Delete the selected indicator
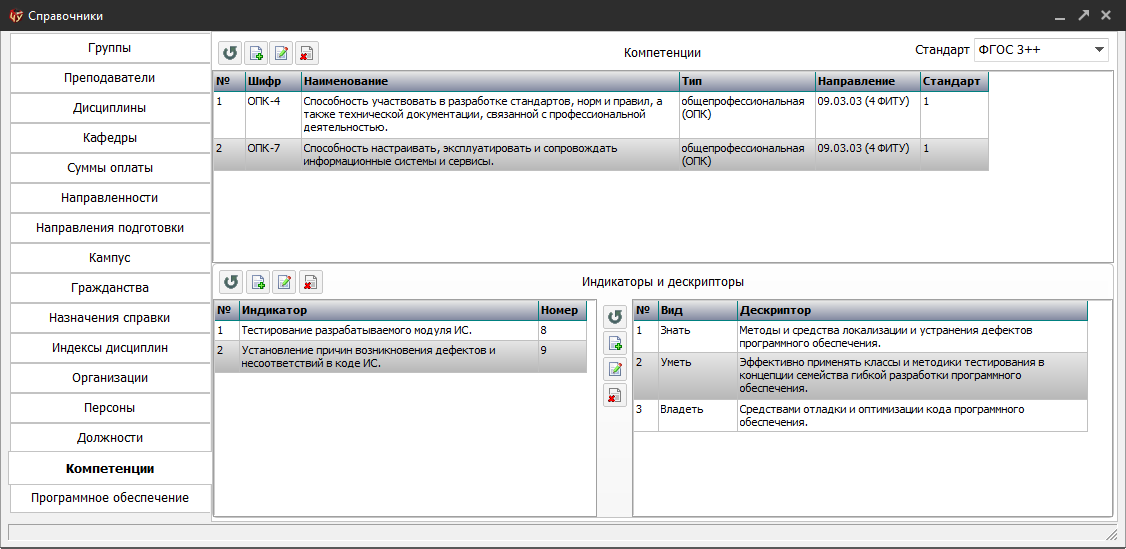This screenshot has height=549, width=1126. (311, 282)
